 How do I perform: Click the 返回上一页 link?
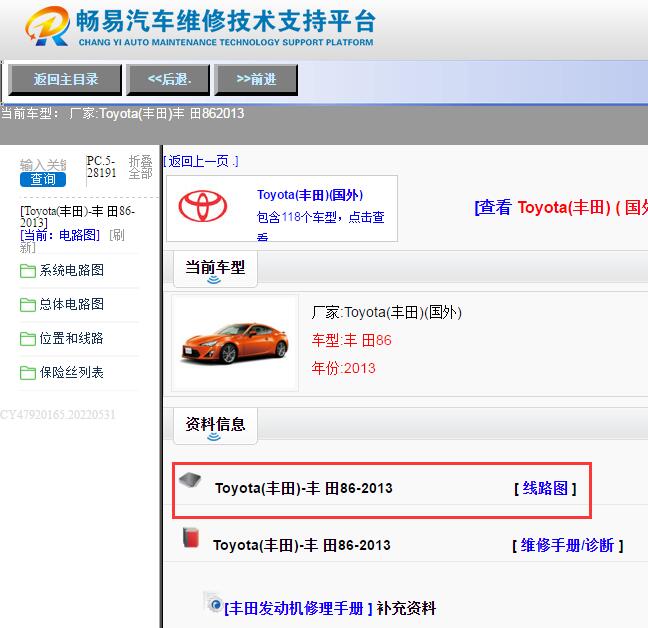tap(201, 161)
